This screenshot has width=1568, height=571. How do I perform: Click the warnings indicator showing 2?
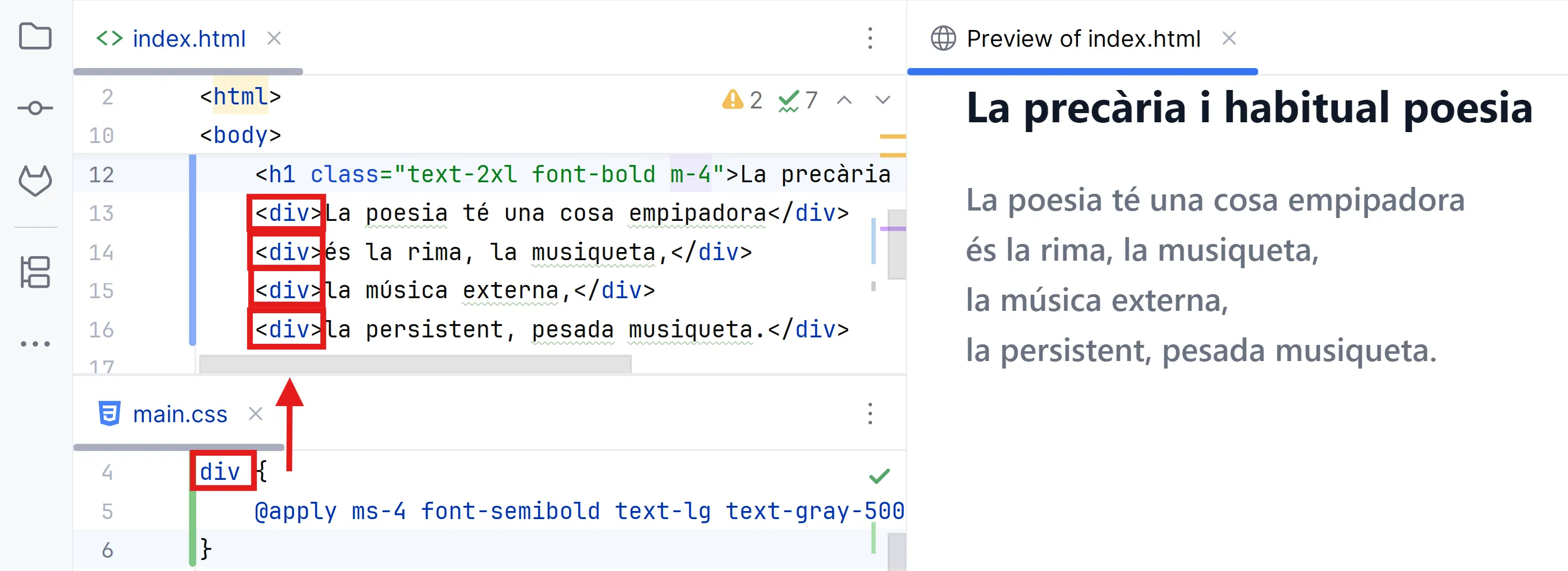coord(742,100)
